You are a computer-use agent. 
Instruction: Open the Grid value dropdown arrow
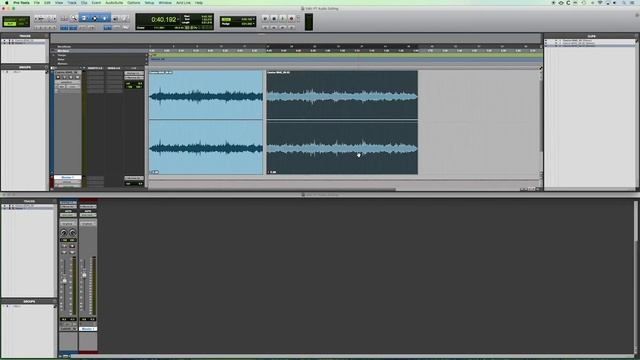[x=254, y=19]
